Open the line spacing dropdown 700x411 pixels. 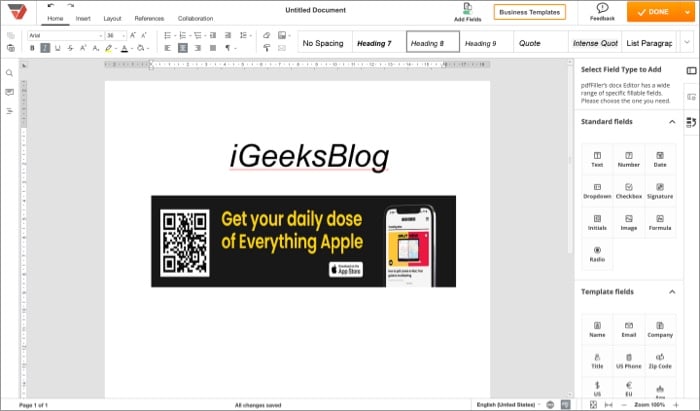point(245,35)
